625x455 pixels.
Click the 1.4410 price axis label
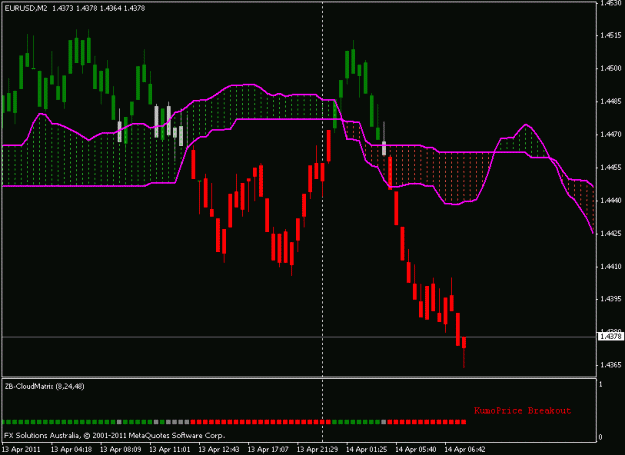click(x=610, y=267)
